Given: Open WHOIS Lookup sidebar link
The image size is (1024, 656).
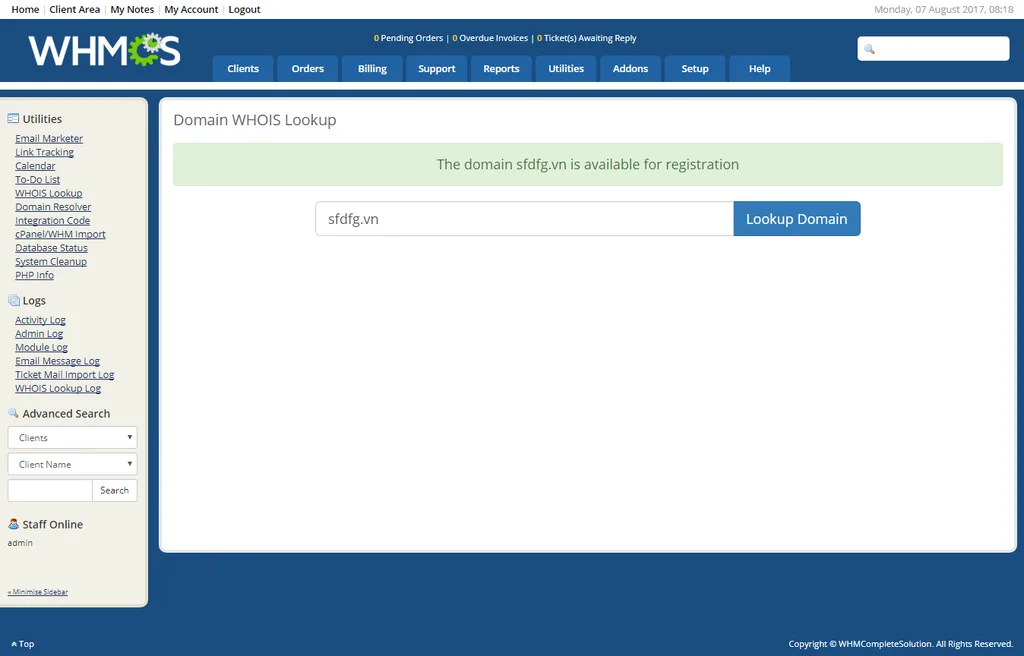Looking at the screenshot, I should click(48, 193).
